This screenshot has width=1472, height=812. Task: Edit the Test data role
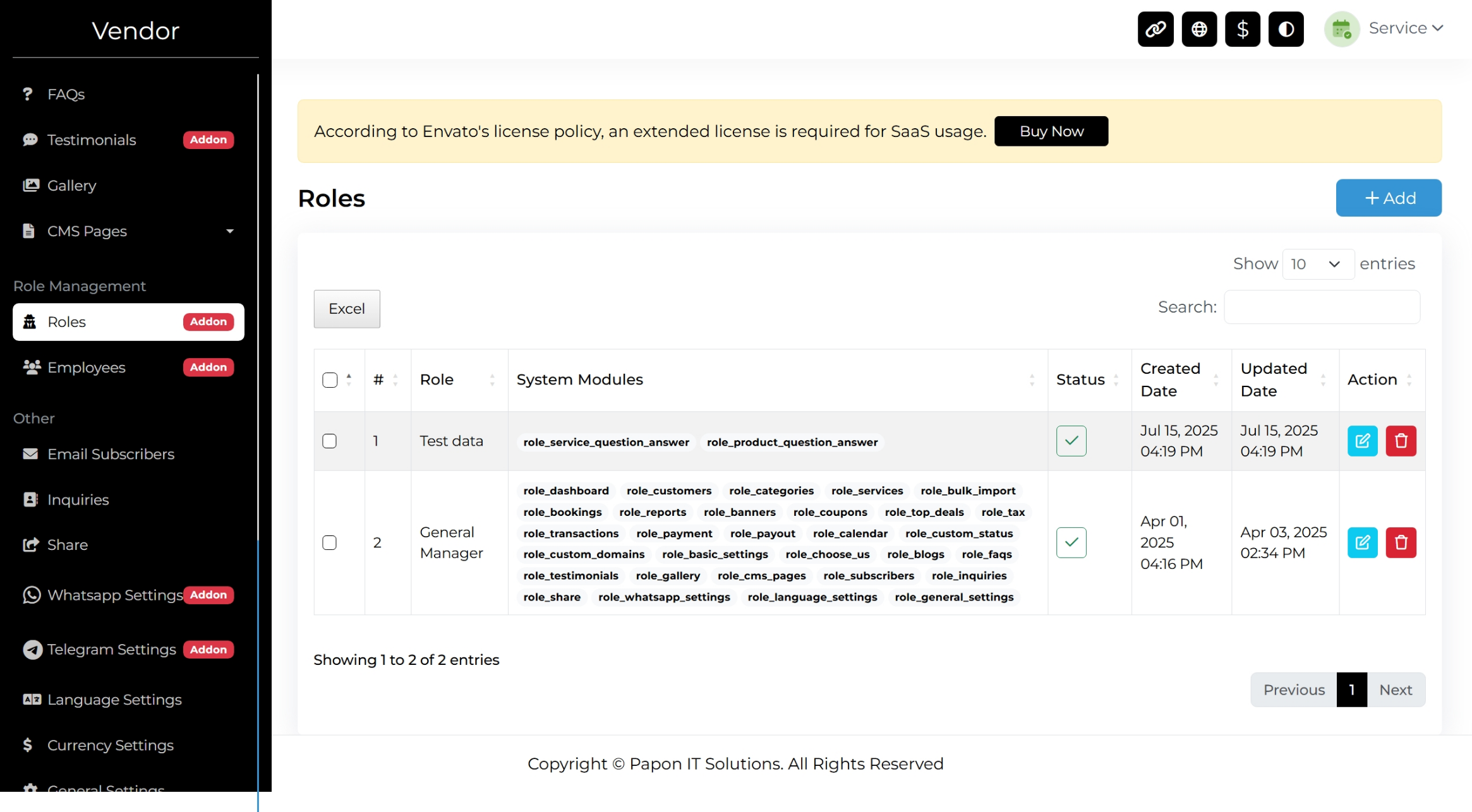tap(1362, 441)
